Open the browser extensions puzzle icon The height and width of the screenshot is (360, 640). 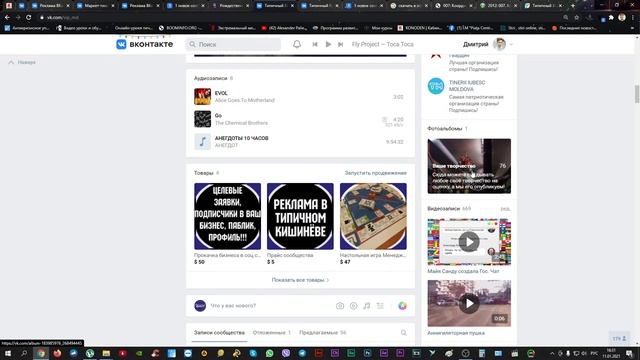(x=611, y=18)
